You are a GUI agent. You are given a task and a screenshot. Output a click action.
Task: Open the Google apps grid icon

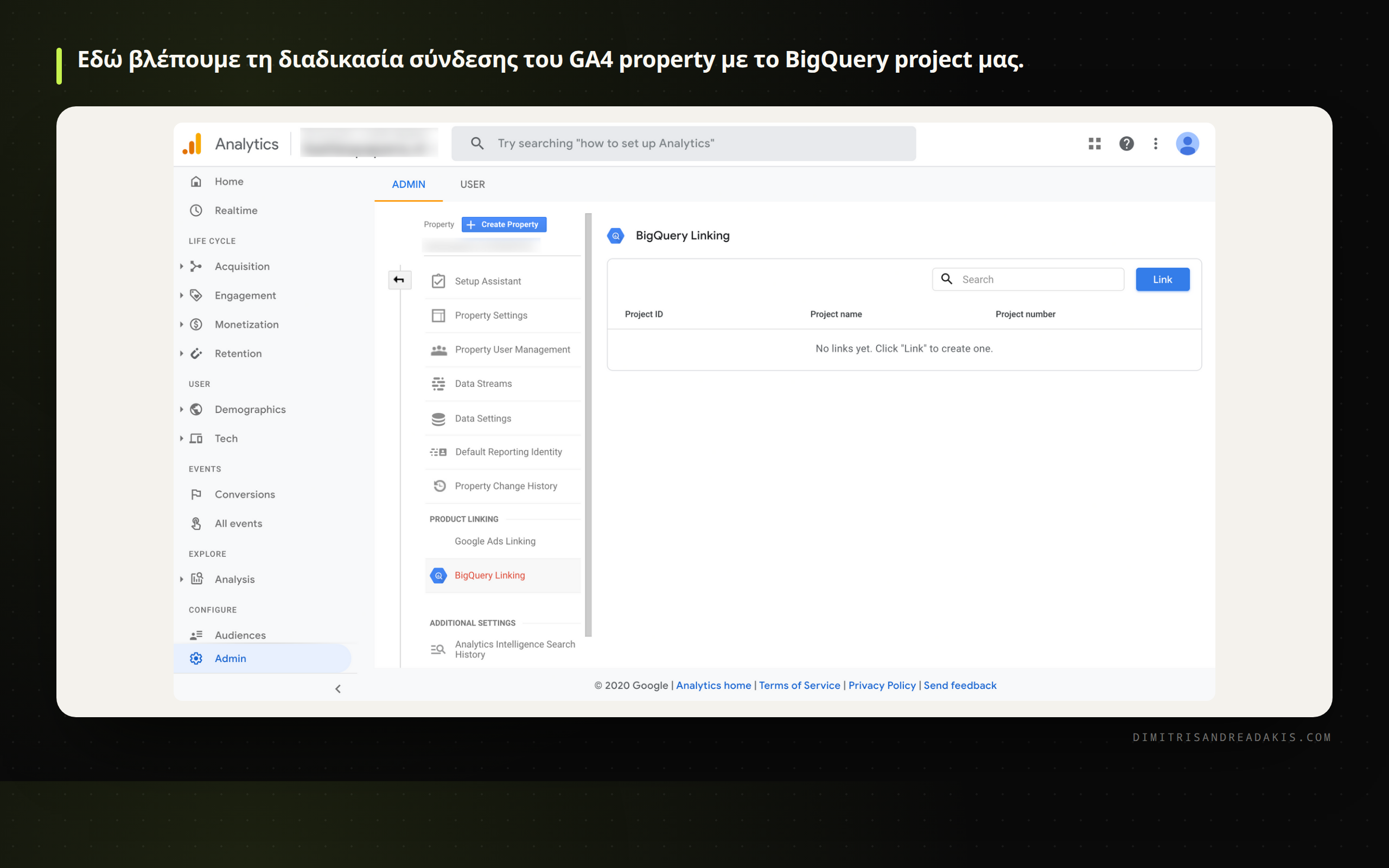[1094, 144]
